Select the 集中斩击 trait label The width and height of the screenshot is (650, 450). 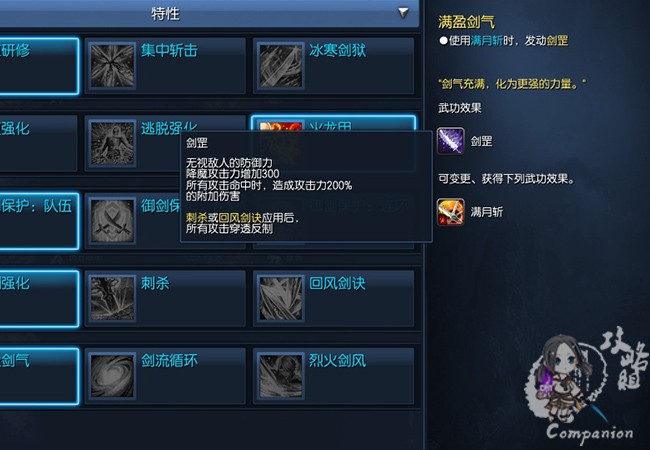point(169,51)
